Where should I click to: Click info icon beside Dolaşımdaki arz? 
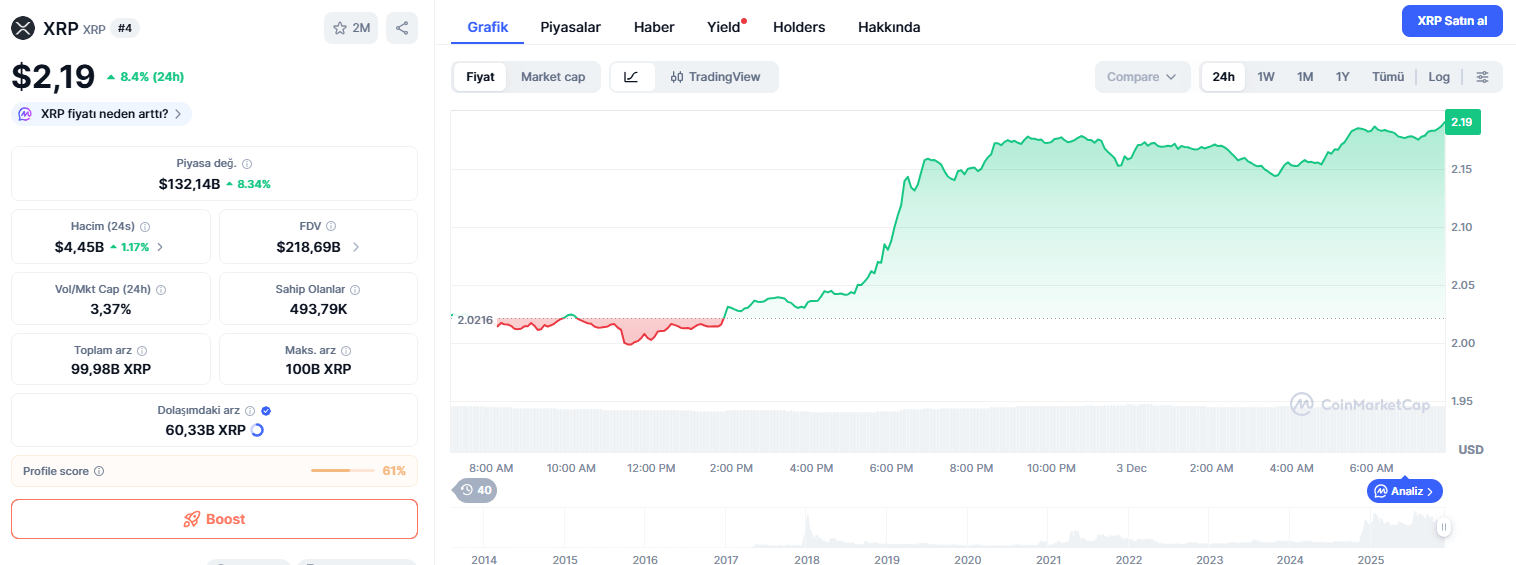coord(250,411)
